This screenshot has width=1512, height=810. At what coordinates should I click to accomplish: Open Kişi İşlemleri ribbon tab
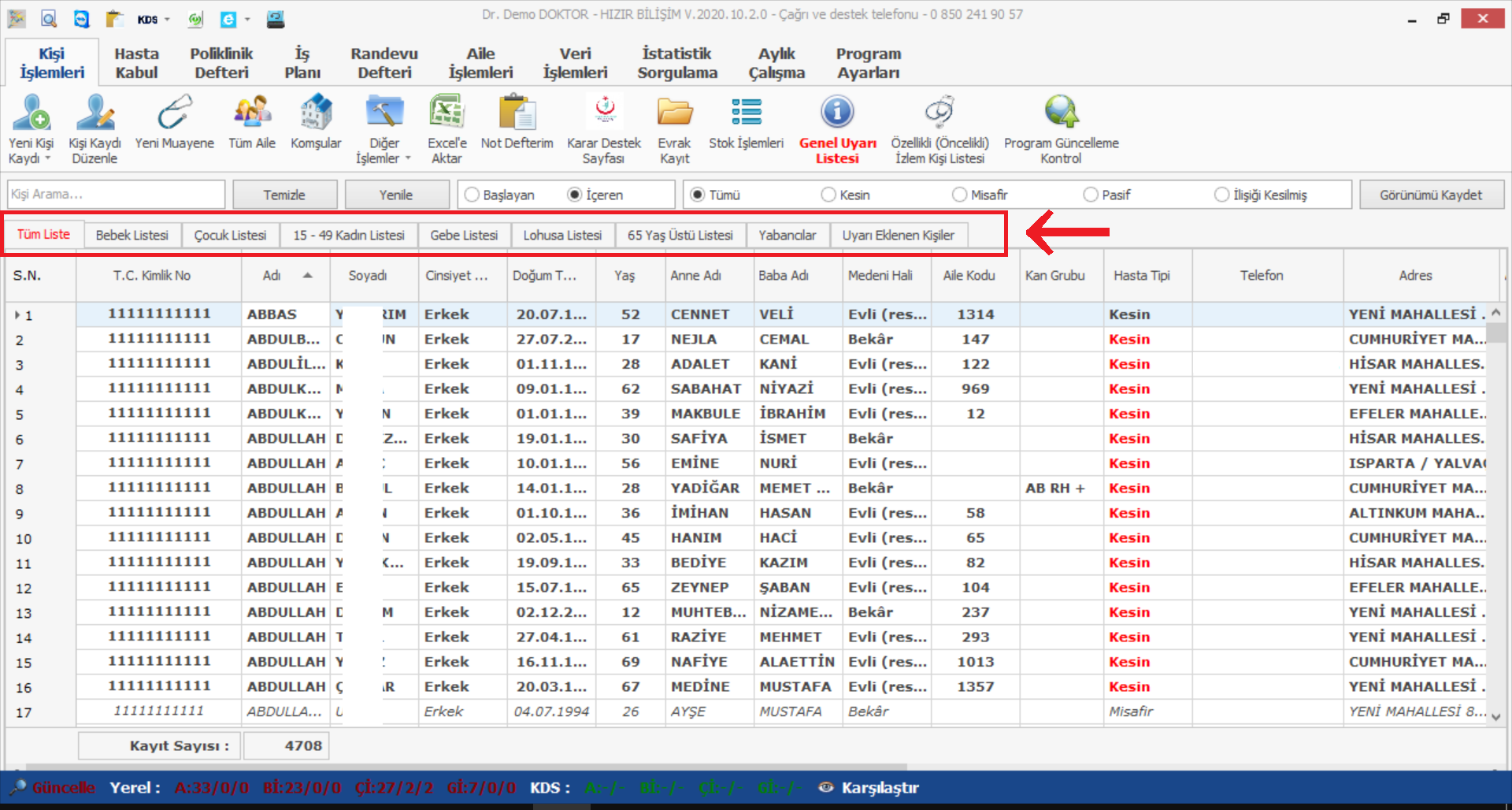pos(52,63)
